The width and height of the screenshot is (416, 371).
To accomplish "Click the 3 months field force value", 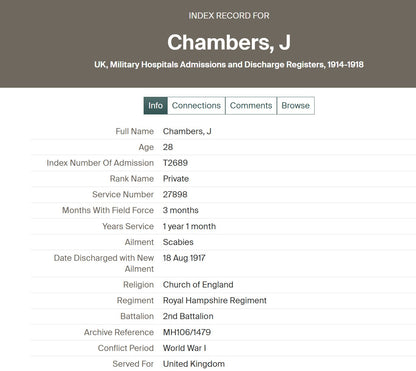I will [181, 210].
